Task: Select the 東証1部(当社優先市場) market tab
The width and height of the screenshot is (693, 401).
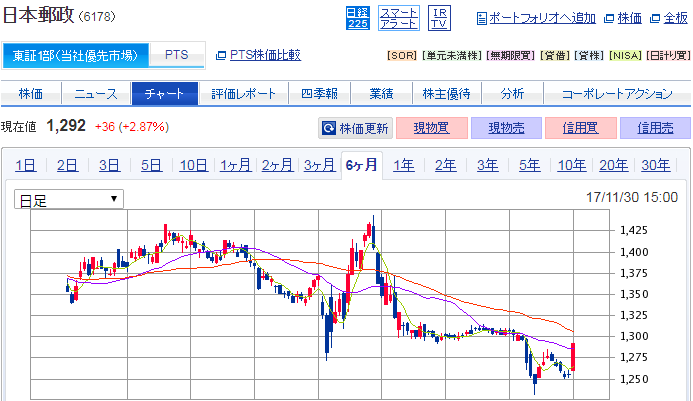Action: point(76,55)
